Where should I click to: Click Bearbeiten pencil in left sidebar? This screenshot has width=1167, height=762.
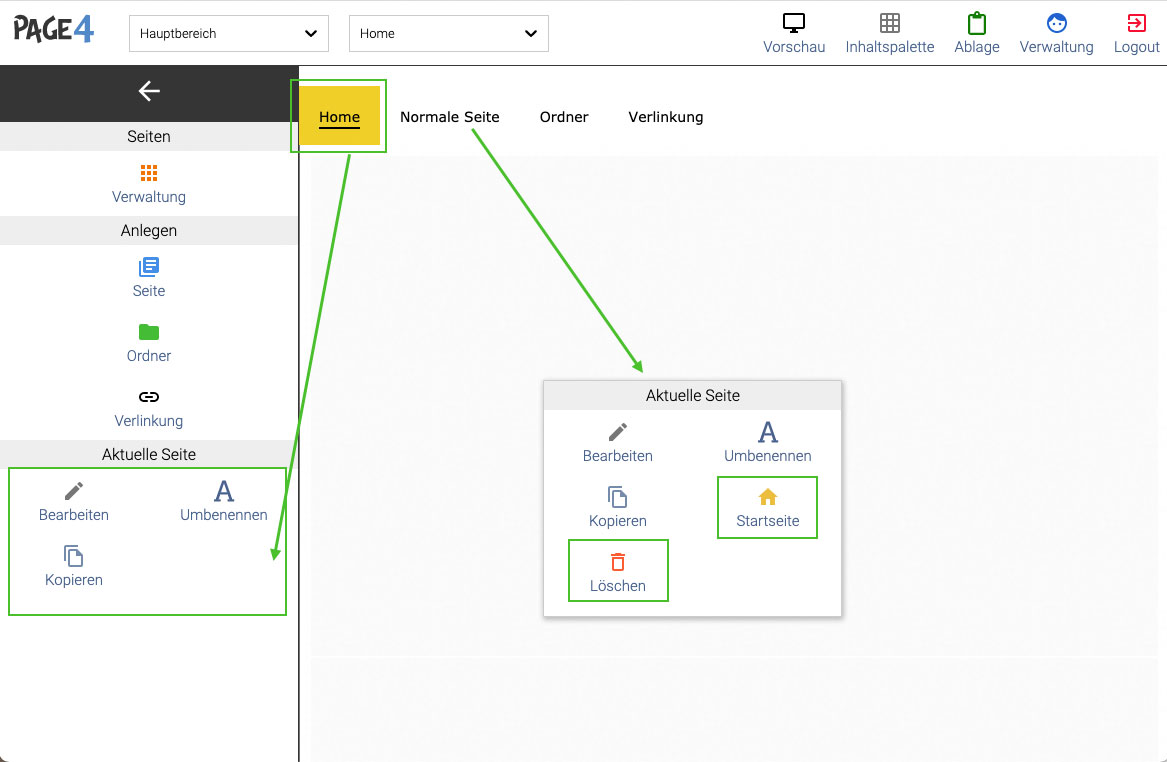pos(74,491)
